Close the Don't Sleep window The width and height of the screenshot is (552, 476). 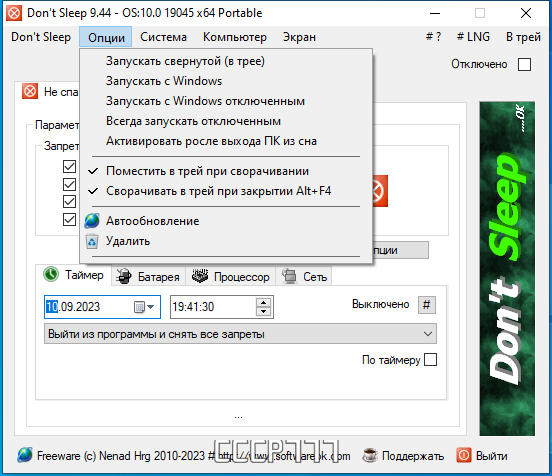coord(526,13)
